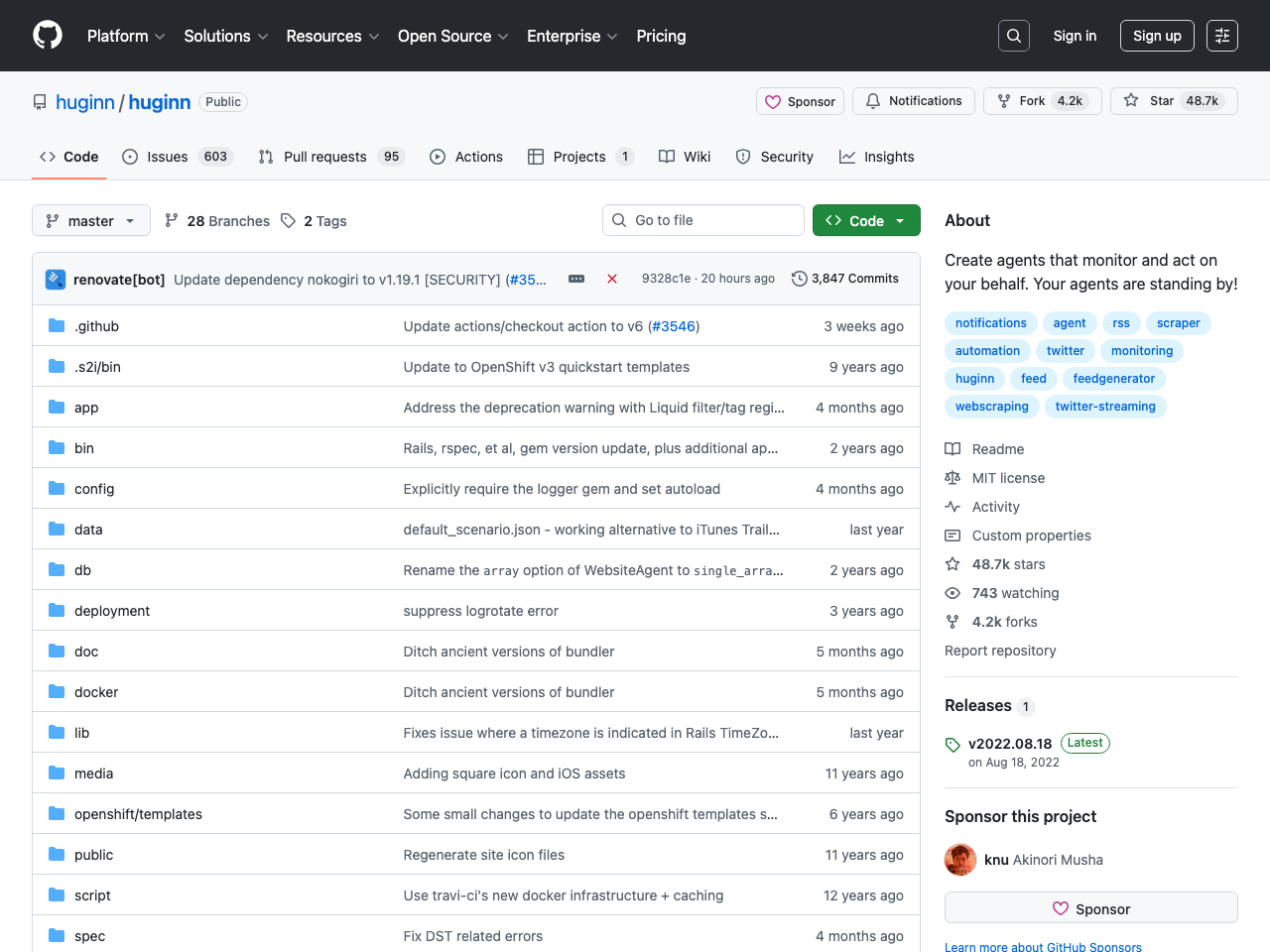
Task: Open commit history via the clock icon
Action: [x=800, y=279]
